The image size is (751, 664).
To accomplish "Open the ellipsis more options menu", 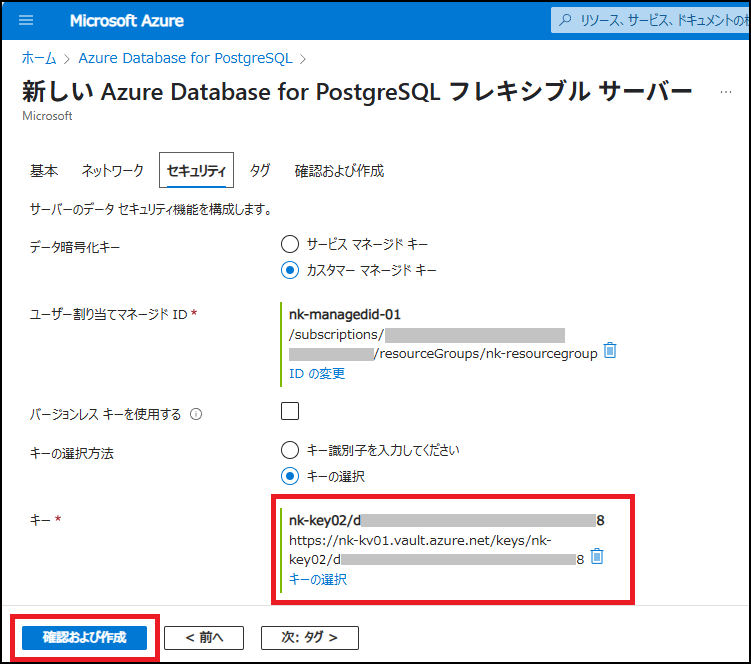I will pos(726,92).
